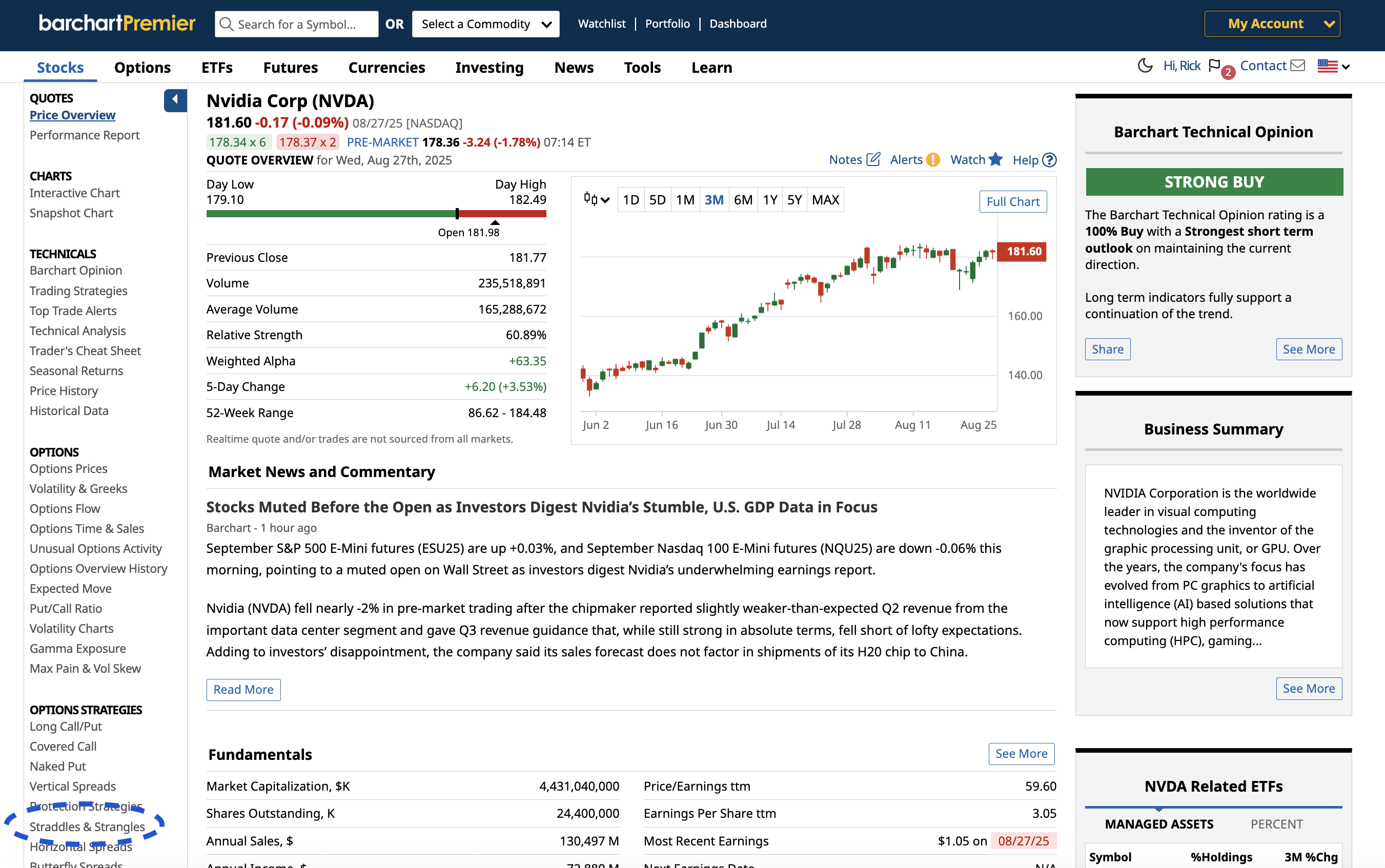Click the Full Chart button
Viewport: 1385px width, 868px height.
click(x=1013, y=201)
